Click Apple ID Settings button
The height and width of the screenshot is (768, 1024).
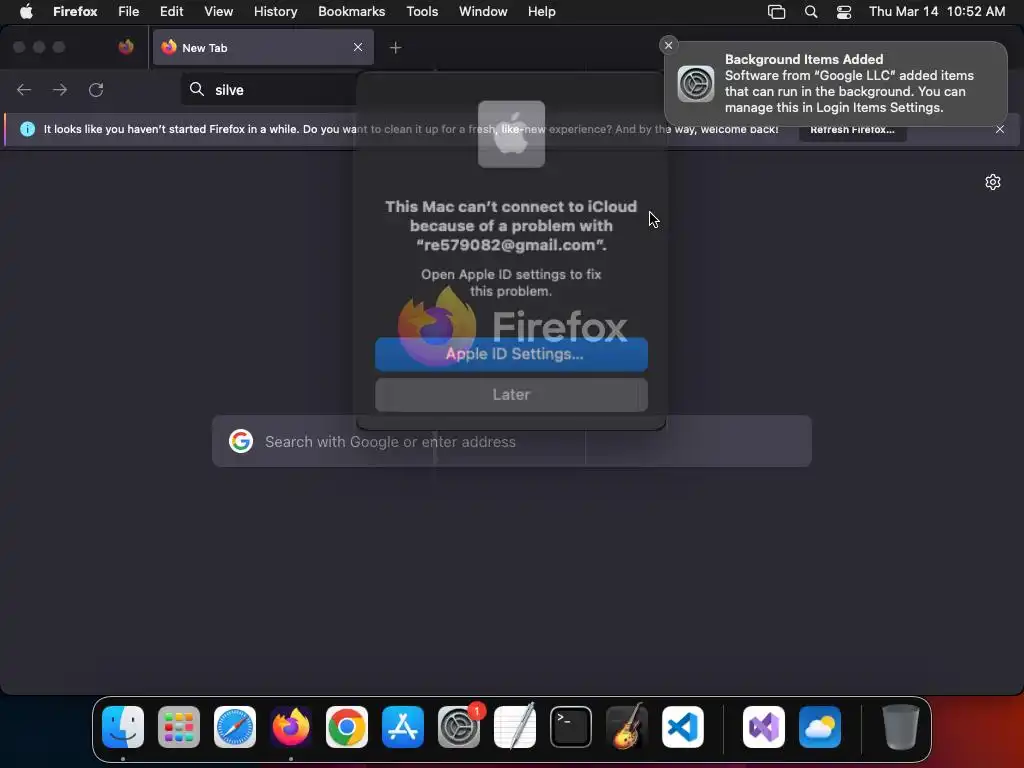[x=511, y=355]
